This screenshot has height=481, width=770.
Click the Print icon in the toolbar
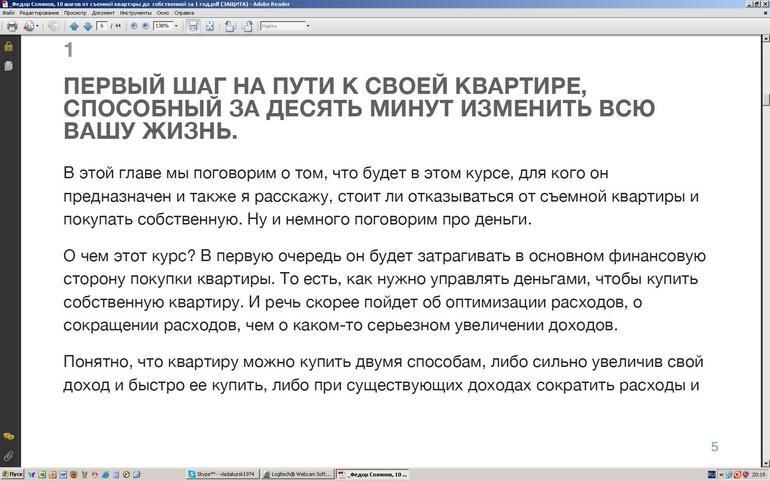pyautogui.click(x=12, y=26)
